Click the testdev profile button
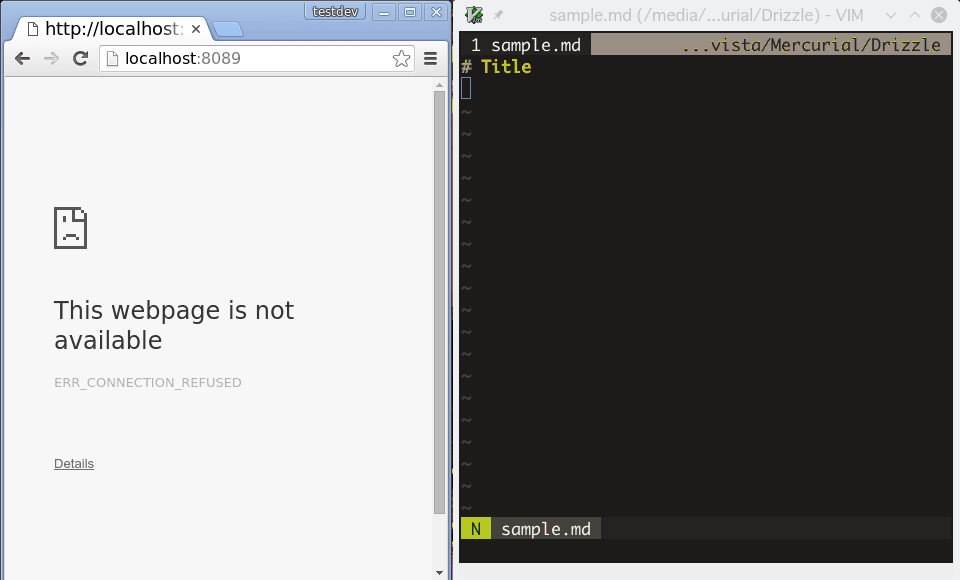Image resolution: width=960 pixels, height=580 pixels. pyautogui.click(x=335, y=12)
